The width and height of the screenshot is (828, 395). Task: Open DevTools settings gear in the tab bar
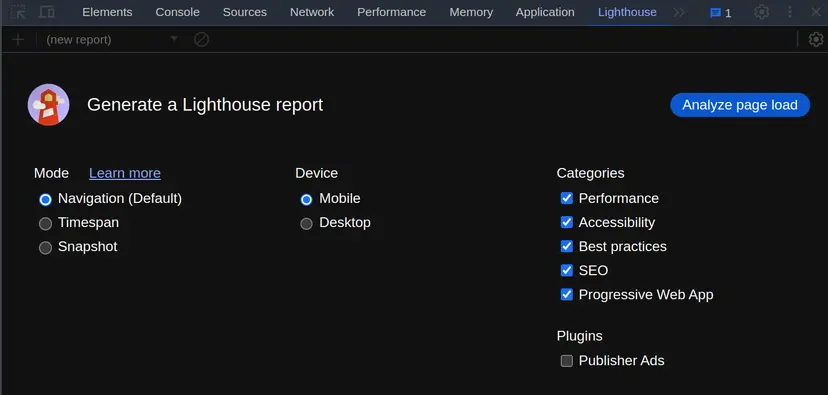pos(761,12)
